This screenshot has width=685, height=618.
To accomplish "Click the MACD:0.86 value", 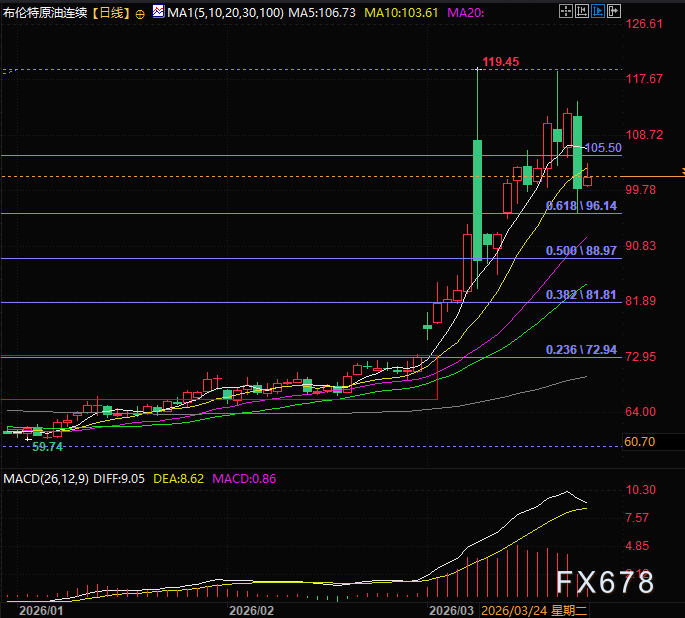I will (244, 479).
